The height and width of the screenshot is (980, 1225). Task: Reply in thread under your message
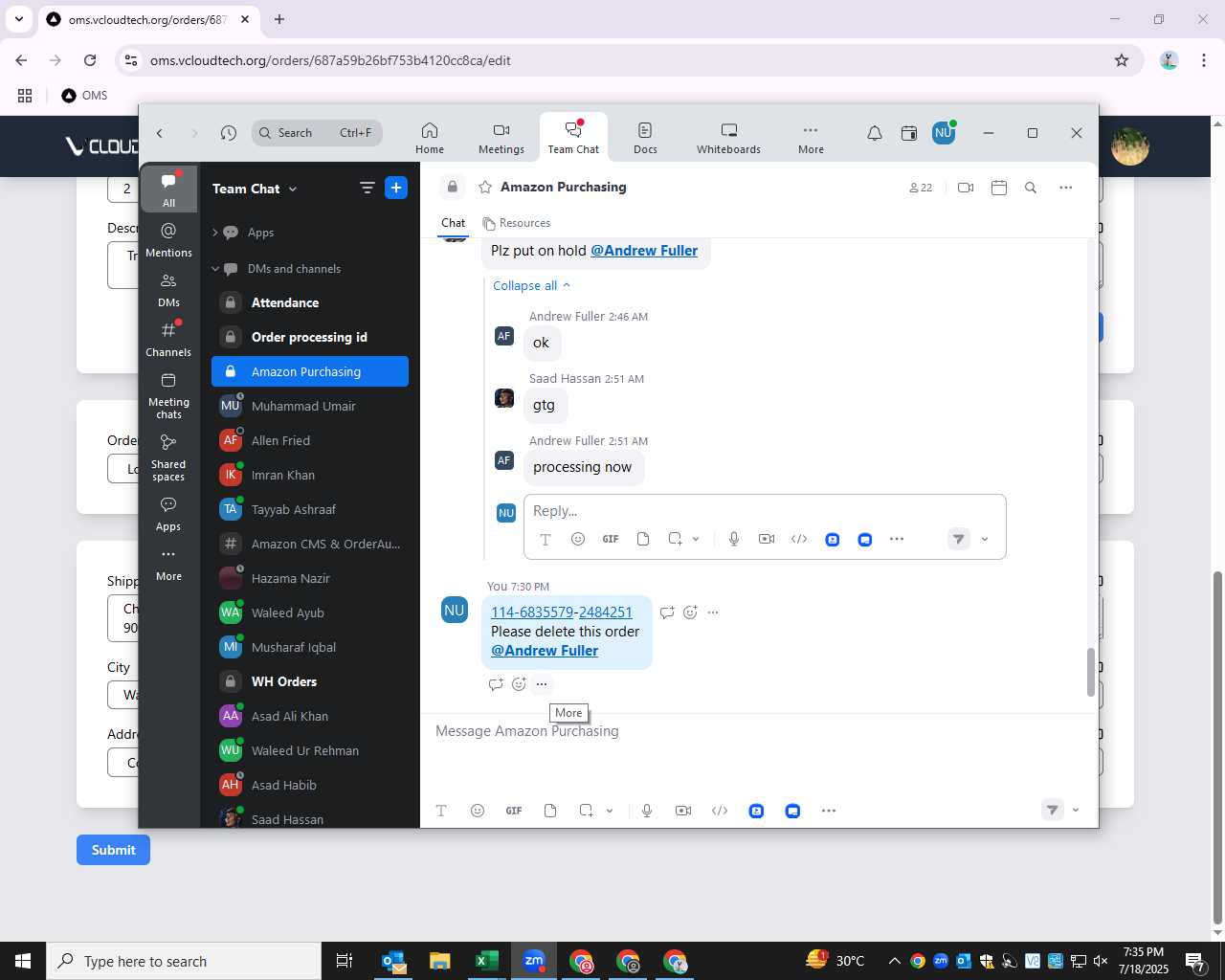(496, 684)
